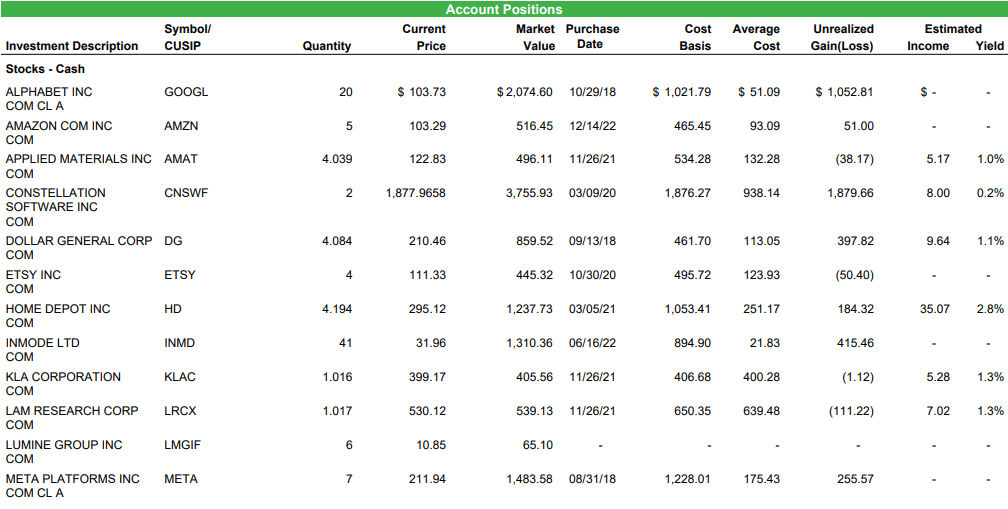
Task: Select the Purchase Date column header
Action: (x=592, y=37)
